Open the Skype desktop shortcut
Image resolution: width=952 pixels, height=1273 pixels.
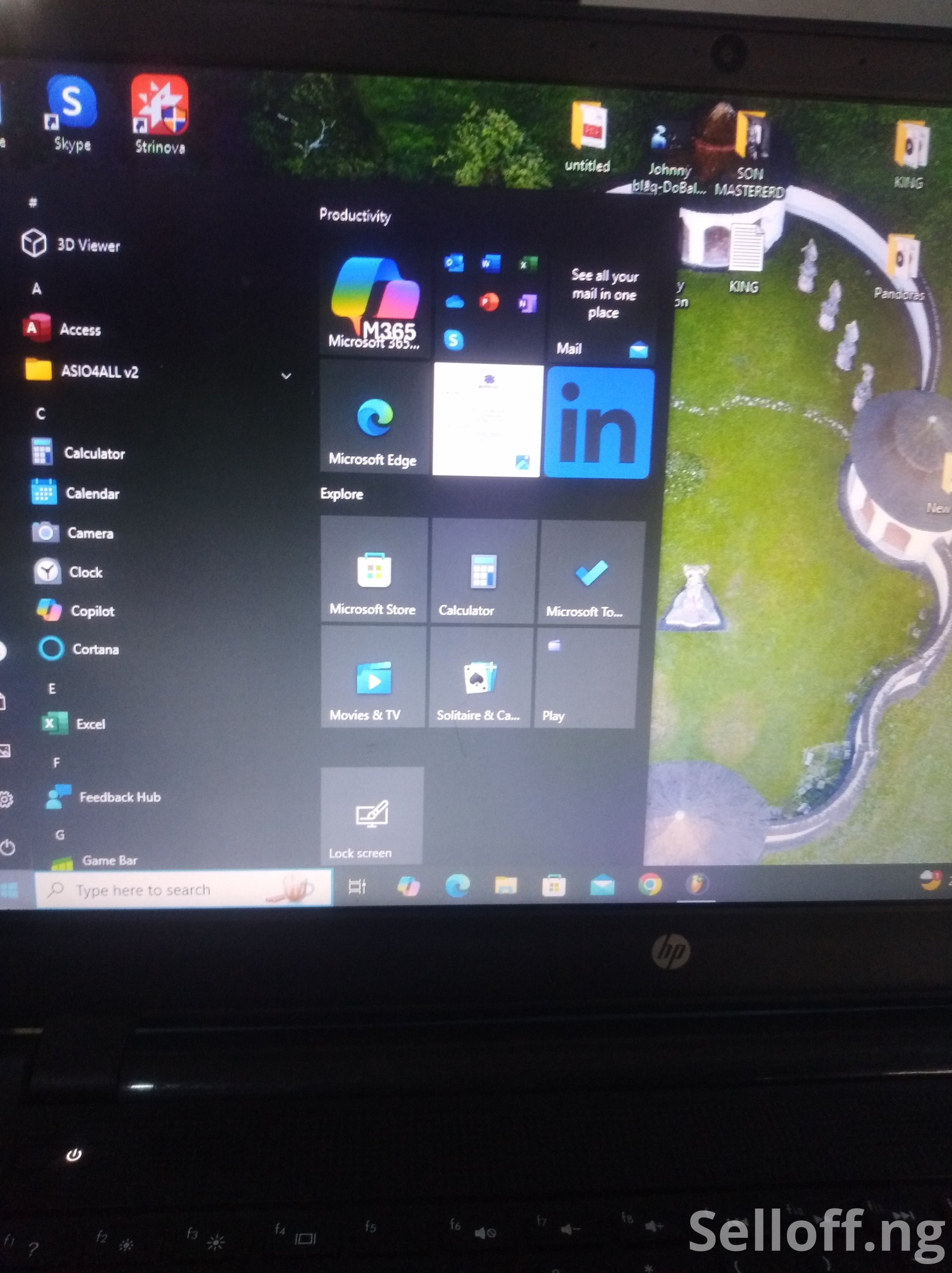[71, 114]
